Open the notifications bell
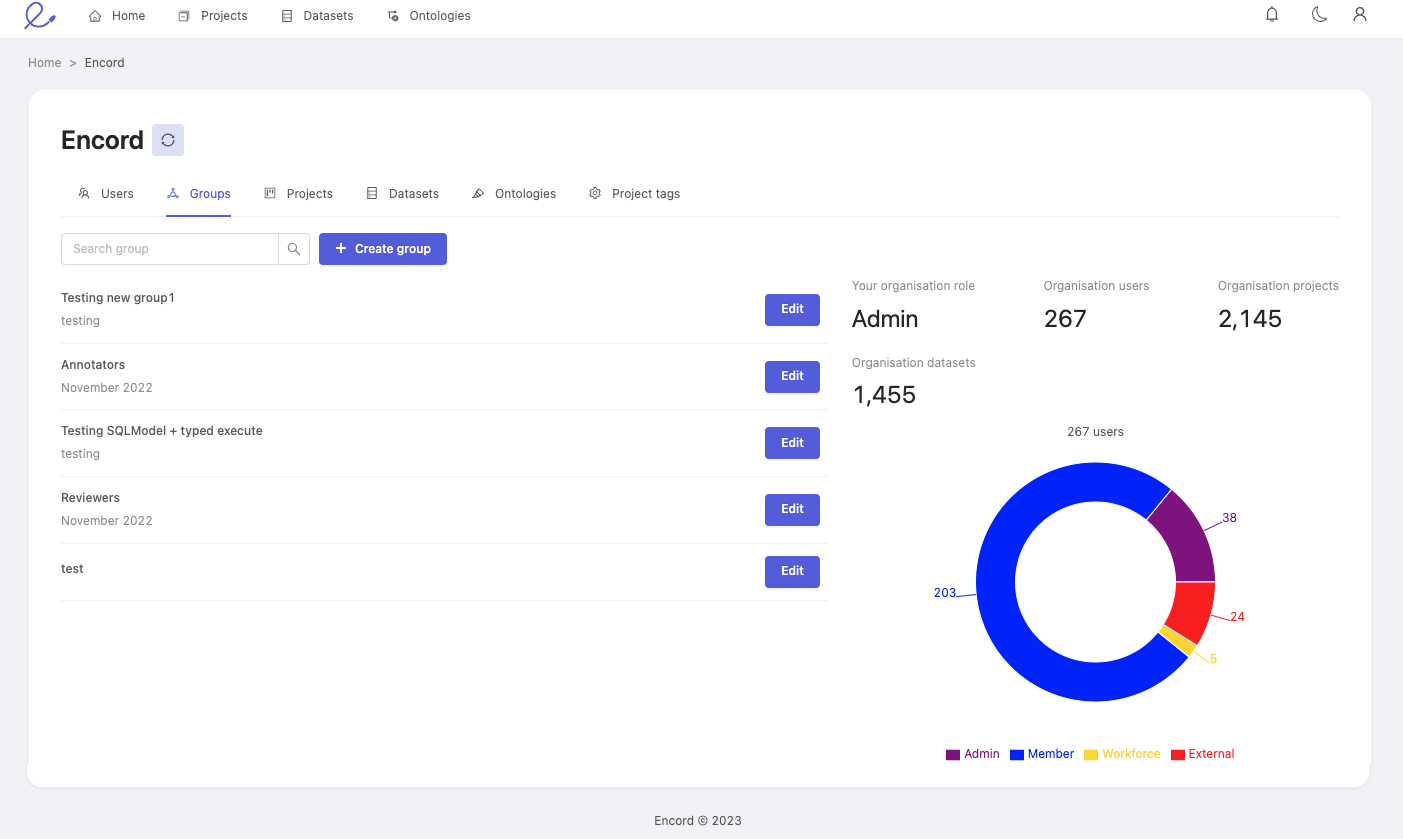 tap(1272, 15)
